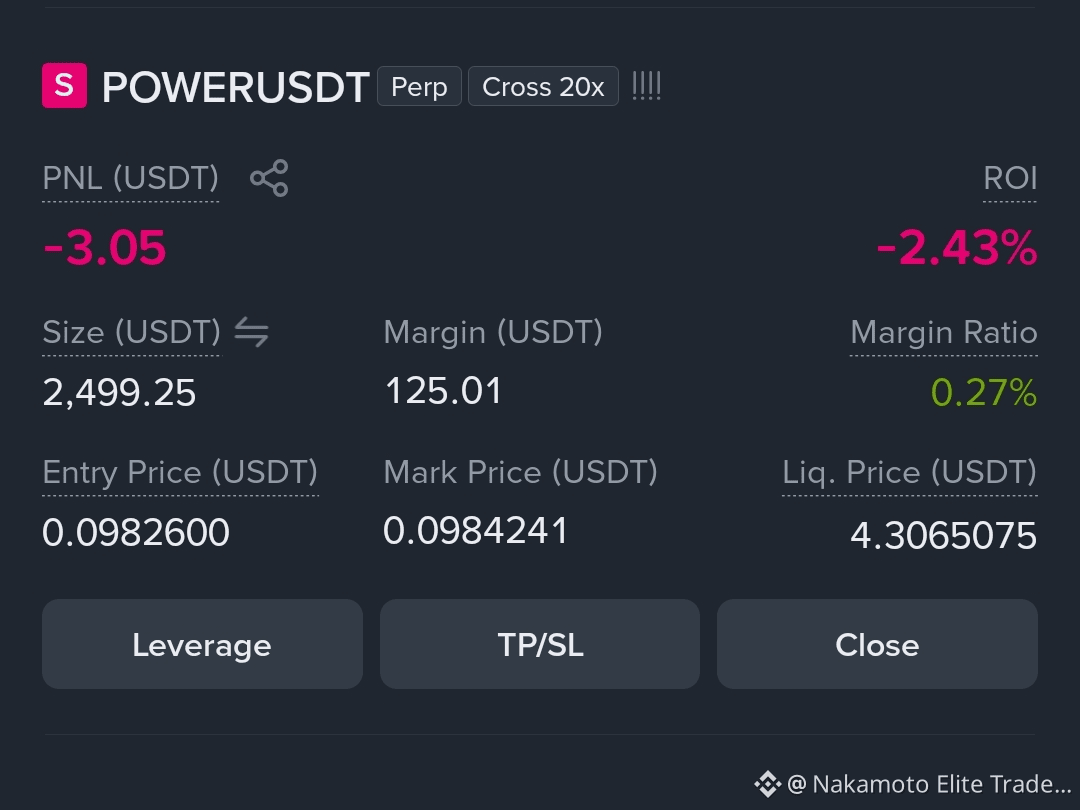The image size is (1080, 810).
Task: Click the Entry Price (USDT) label
Action: click(180, 472)
